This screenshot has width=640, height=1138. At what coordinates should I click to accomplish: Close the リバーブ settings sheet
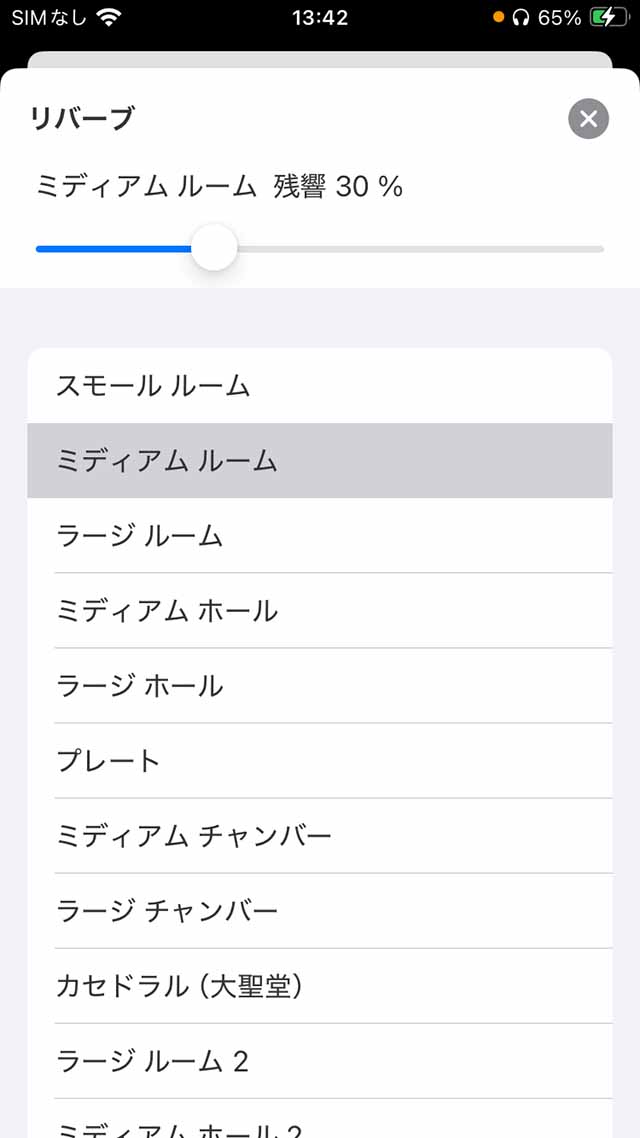pos(588,119)
